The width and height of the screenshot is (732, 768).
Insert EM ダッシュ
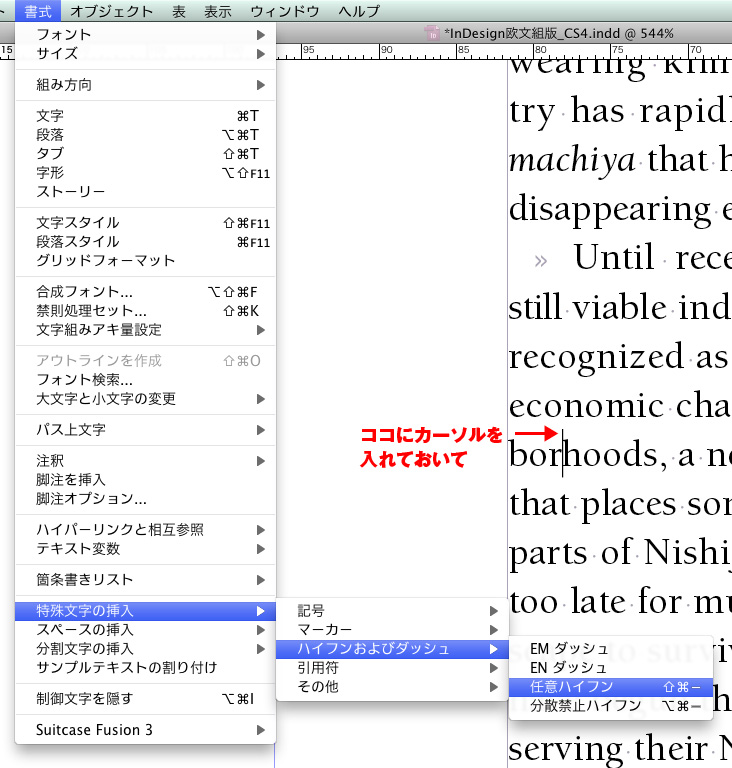pos(610,649)
